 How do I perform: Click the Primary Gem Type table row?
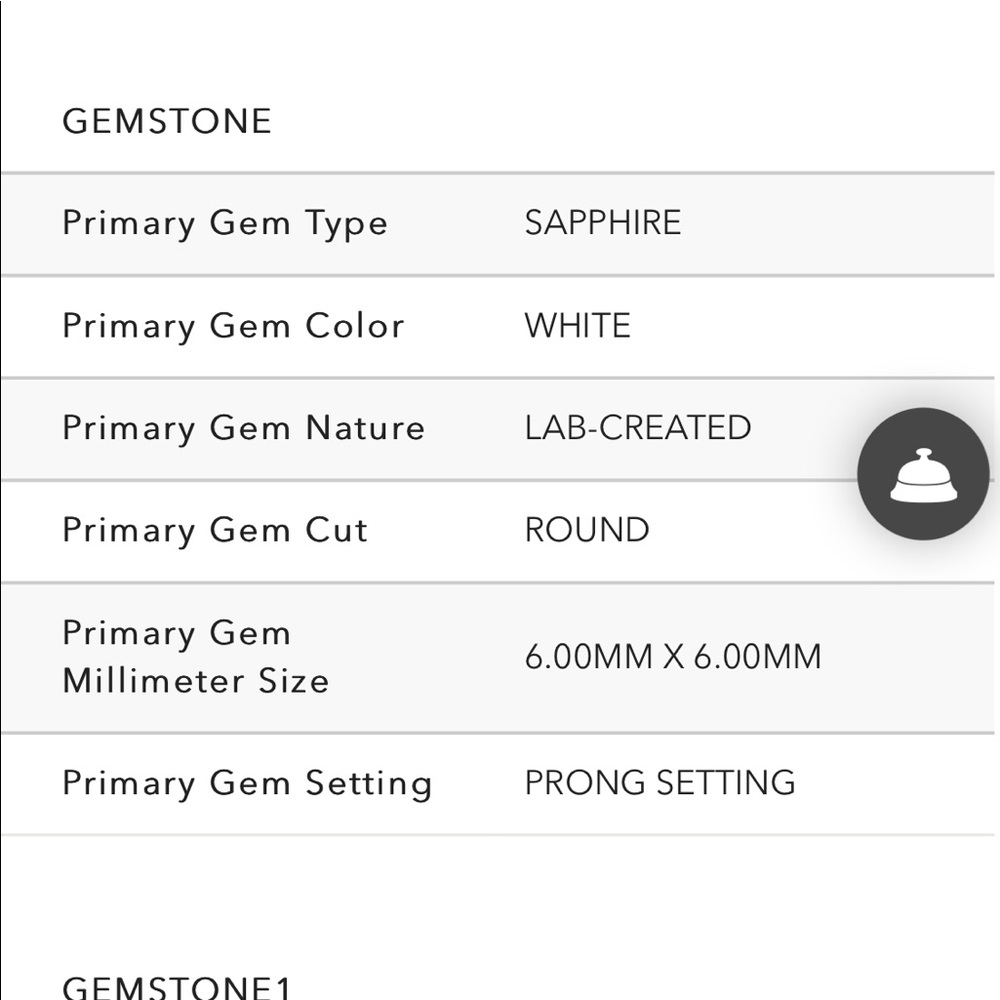(497, 224)
